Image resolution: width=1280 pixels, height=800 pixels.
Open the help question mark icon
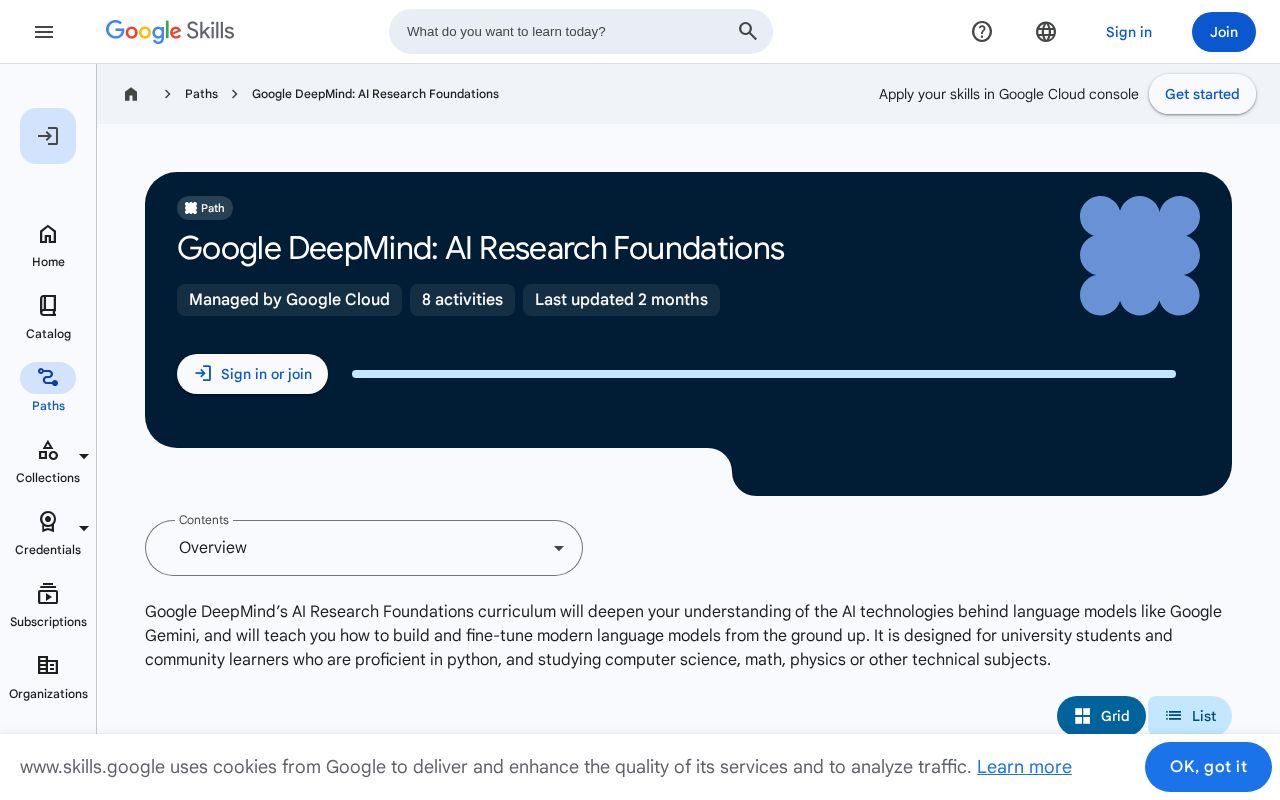(x=982, y=32)
